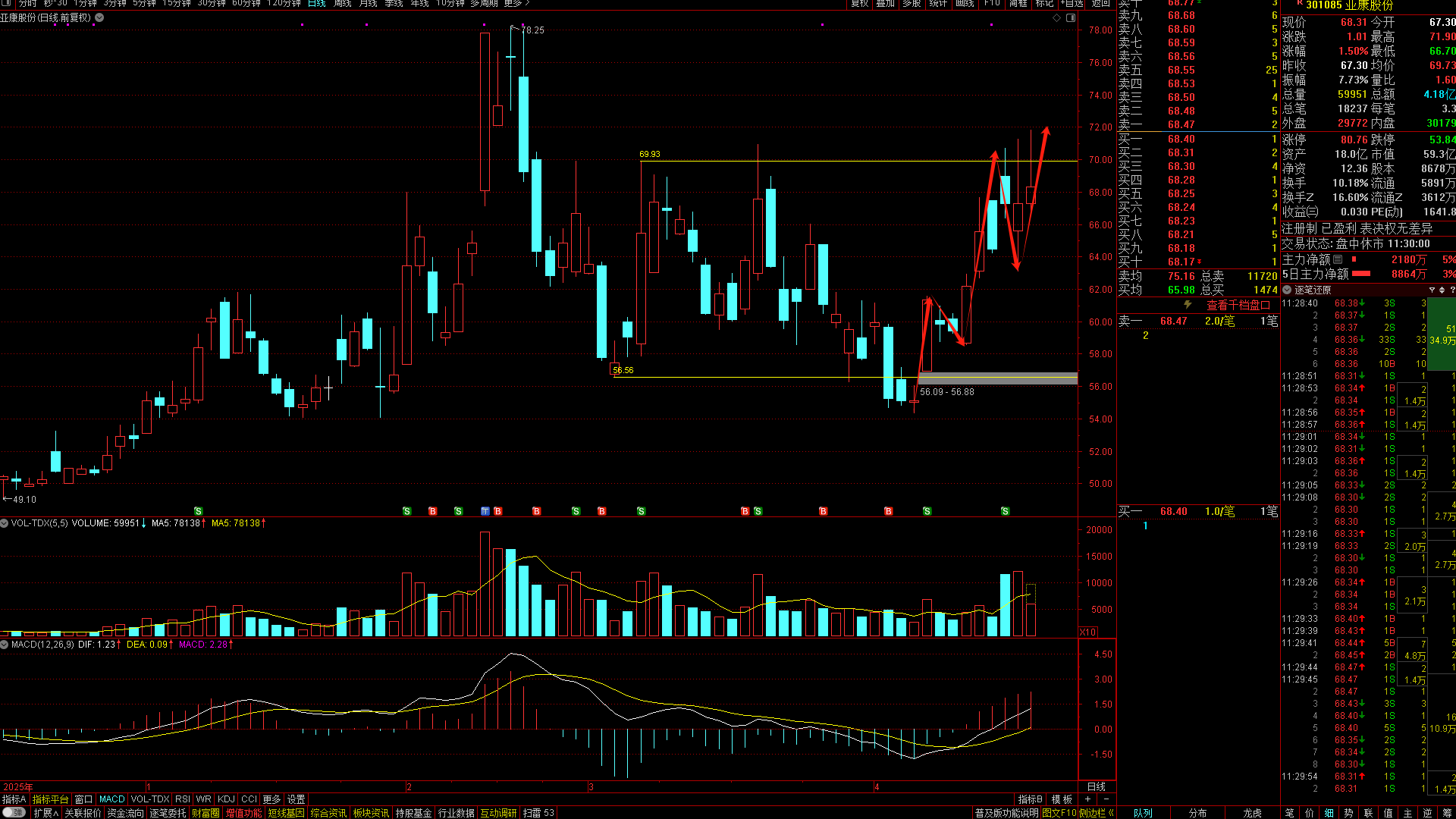Viewport: 1456px width, 819px height.
Task: Toggle the 弹 switch in bottom-left corner
Action: coord(14,812)
